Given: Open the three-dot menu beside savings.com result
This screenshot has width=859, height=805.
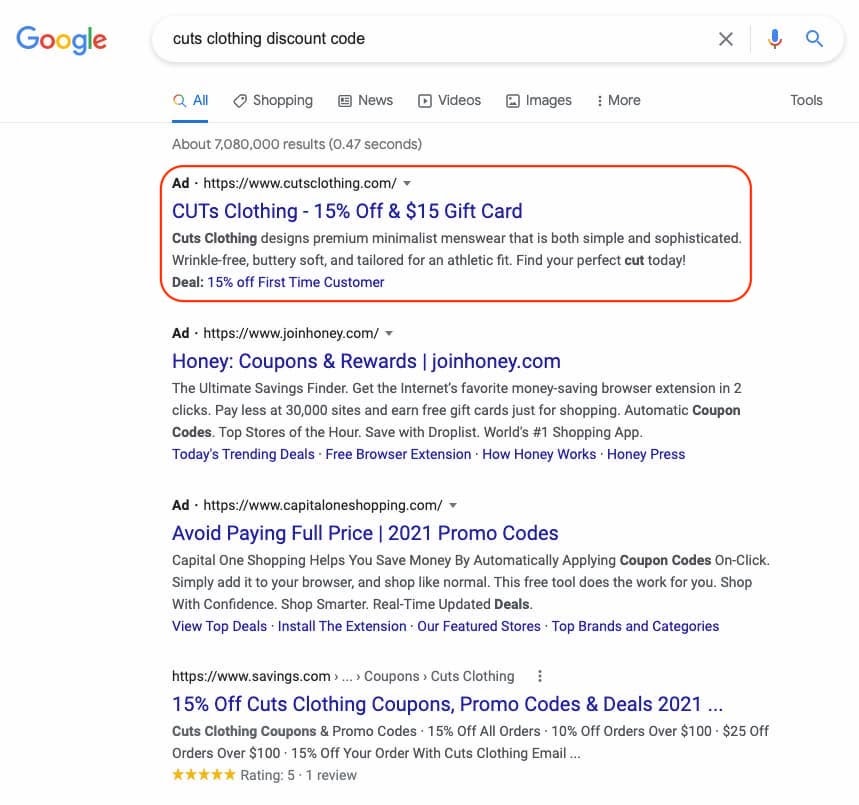Looking at the screenshot, I should tap(540, 676).
